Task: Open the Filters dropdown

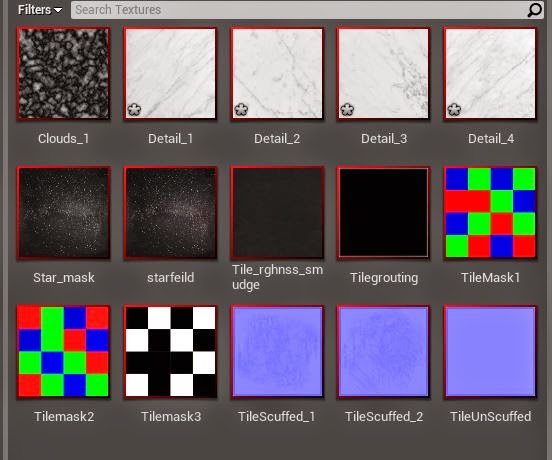Action: click(40, 10)
